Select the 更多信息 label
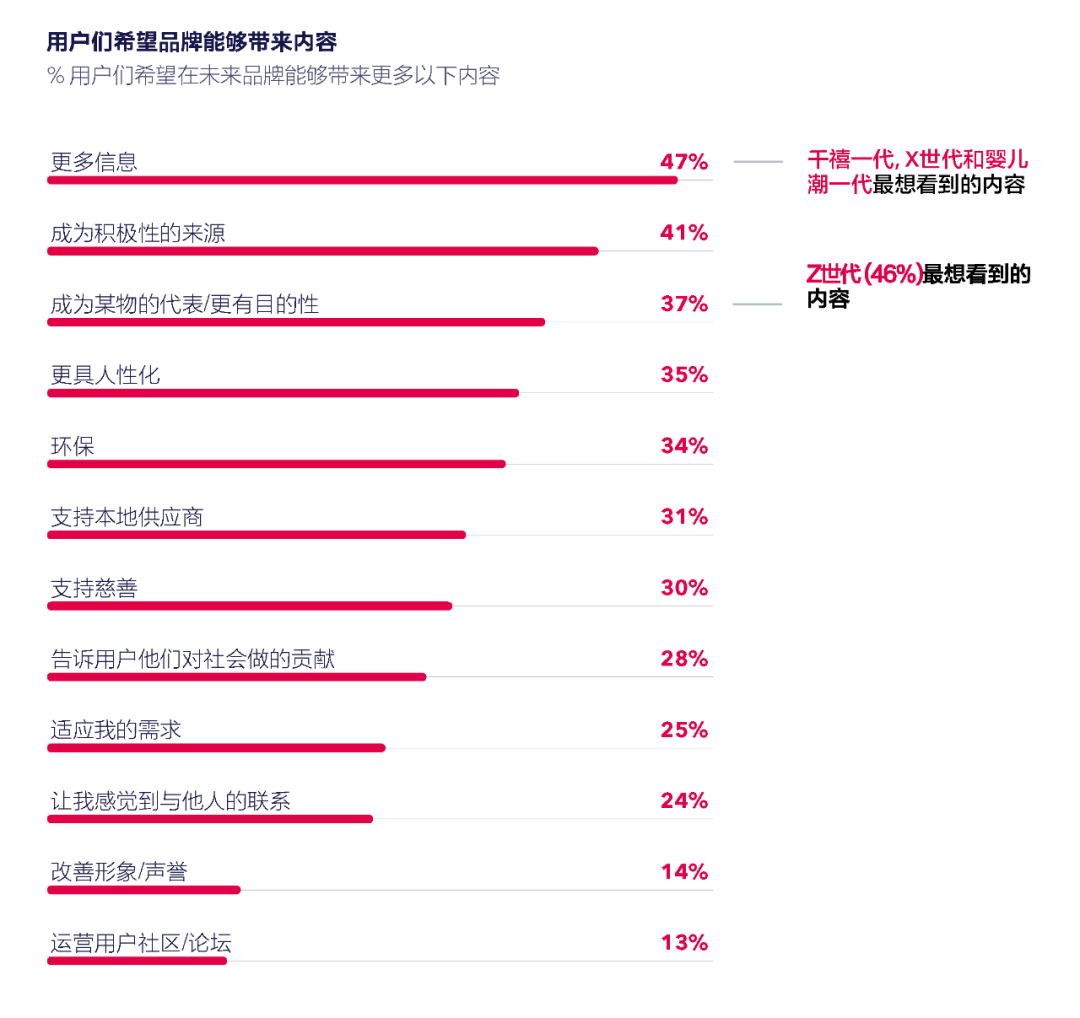This screenshot has height=1018, width=1080. (94, 162)
